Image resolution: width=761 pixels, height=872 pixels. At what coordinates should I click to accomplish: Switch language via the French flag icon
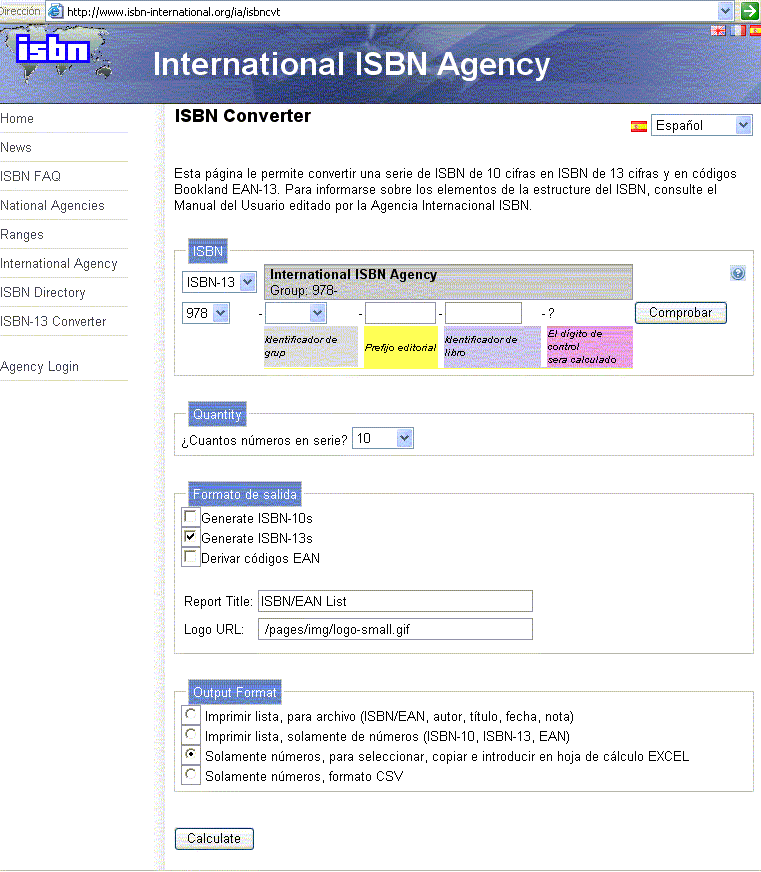[736, 30]
